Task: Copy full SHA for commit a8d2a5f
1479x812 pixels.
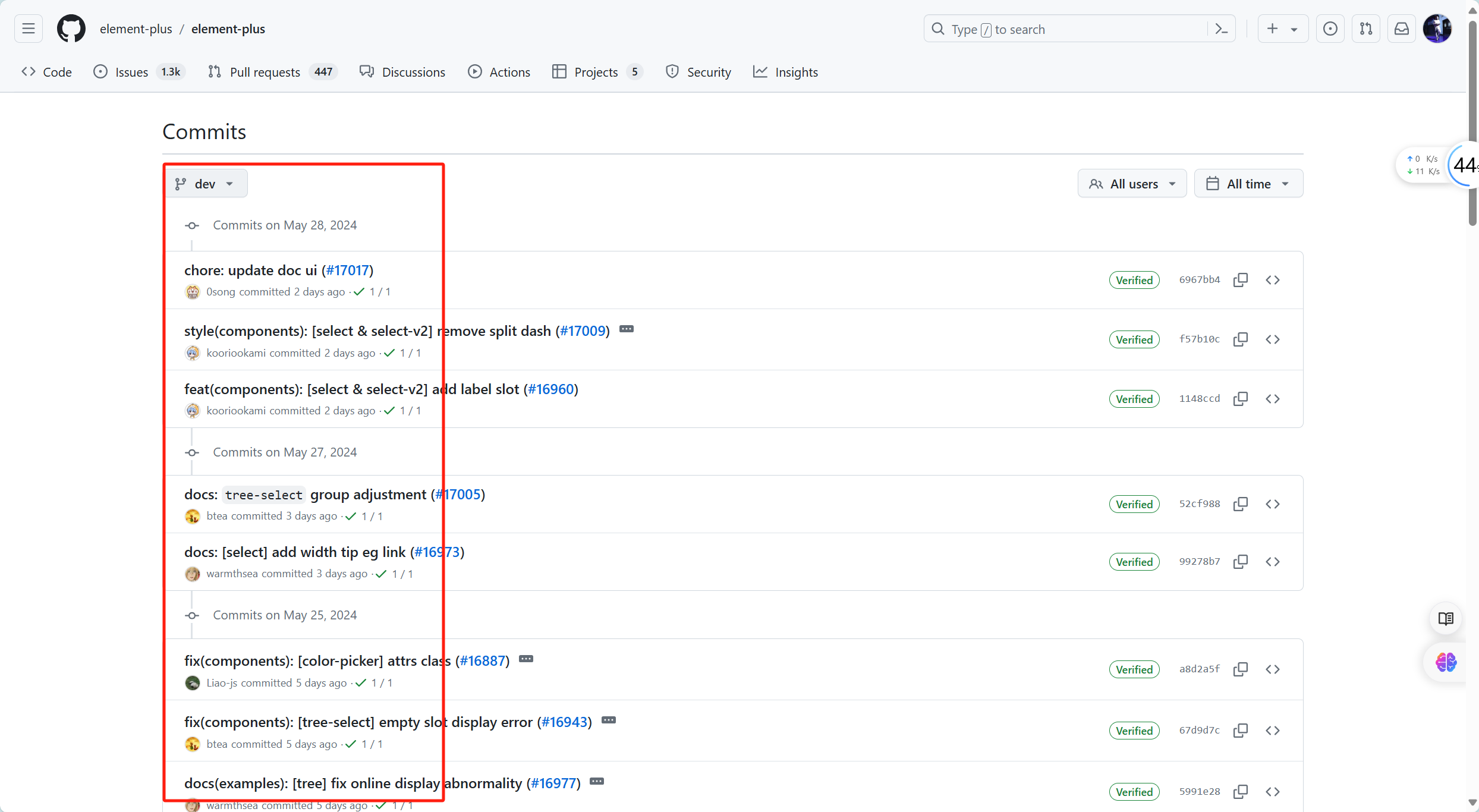Action: (x=1240, y=669)
